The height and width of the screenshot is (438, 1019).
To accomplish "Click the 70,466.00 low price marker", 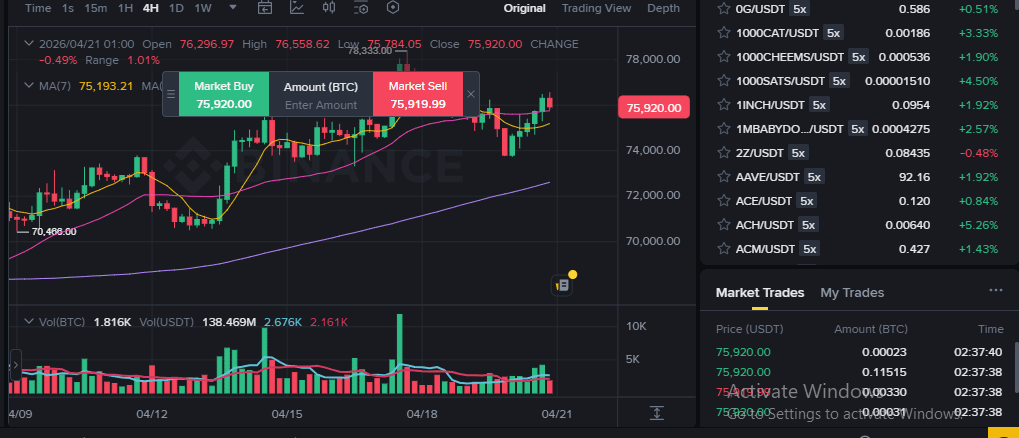I will 53,231.
